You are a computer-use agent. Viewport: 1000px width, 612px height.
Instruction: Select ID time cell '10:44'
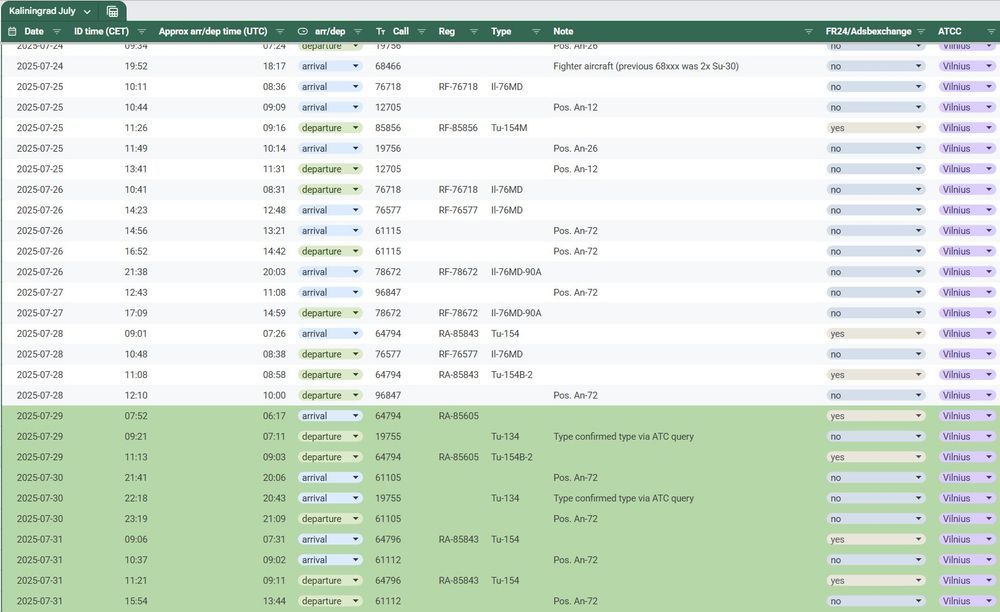point(136,107)
